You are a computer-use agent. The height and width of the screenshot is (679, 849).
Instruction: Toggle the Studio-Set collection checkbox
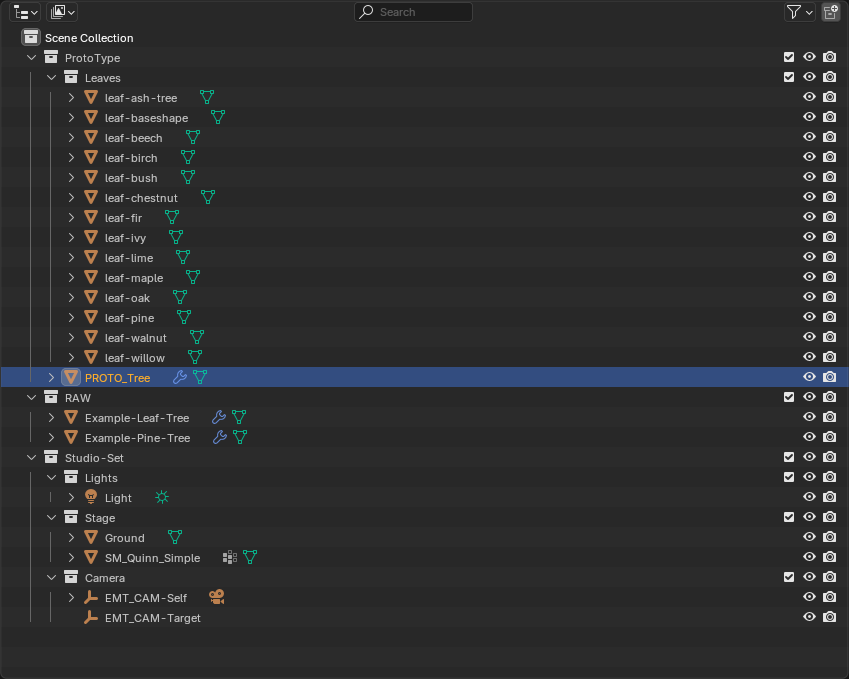(789, 457)
